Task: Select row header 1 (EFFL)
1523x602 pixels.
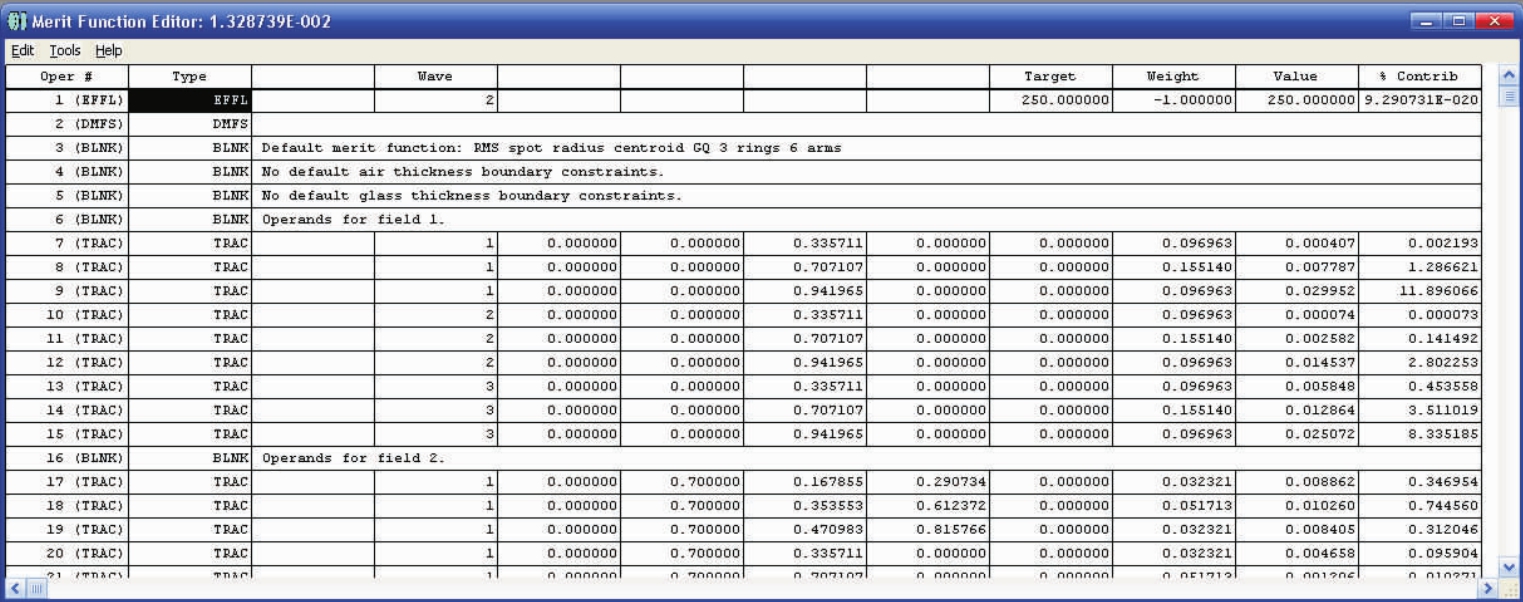Action: coord(67,99)
